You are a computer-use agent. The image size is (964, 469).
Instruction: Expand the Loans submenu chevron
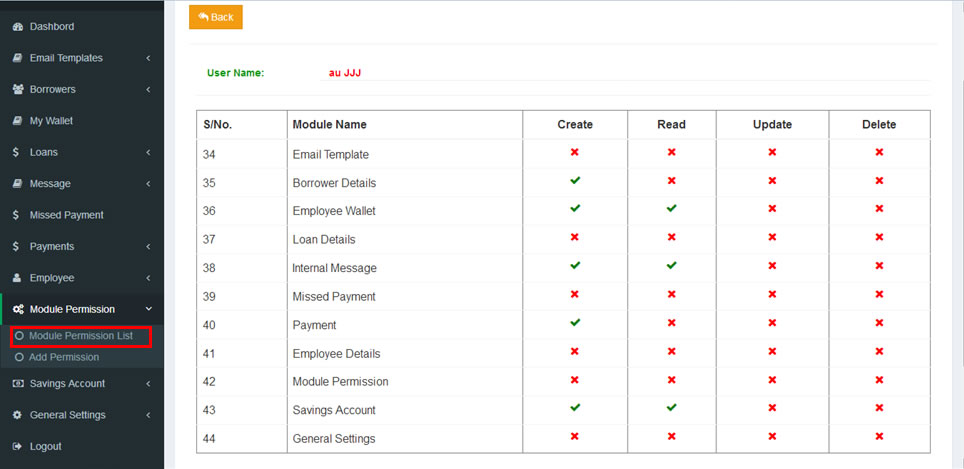click(x=148, y=153)
